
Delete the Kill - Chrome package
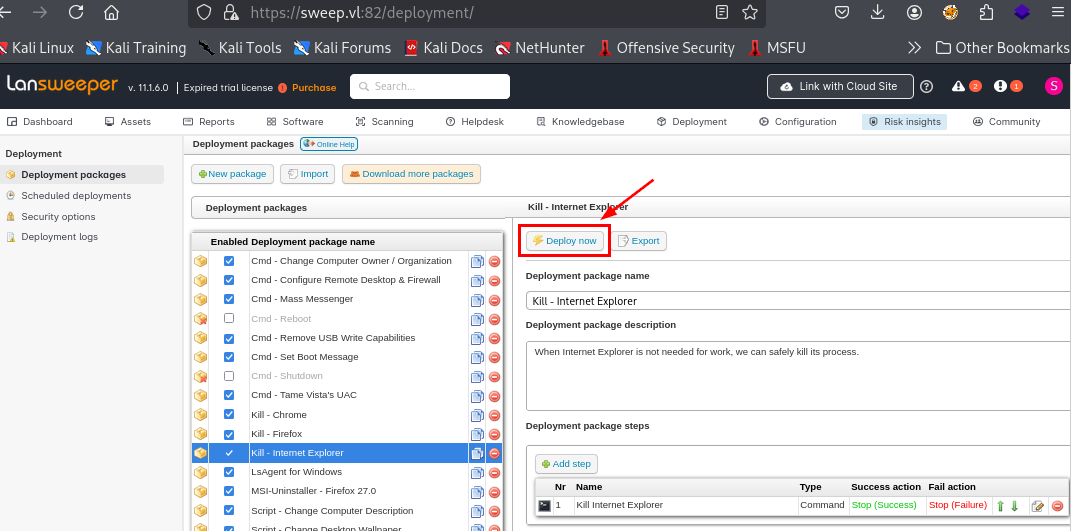(x=494, y=415)
